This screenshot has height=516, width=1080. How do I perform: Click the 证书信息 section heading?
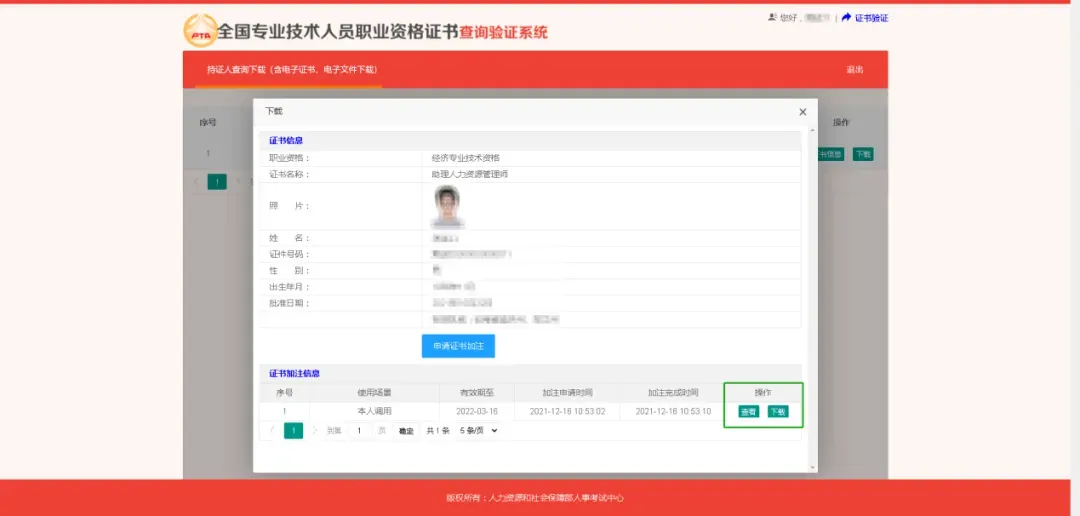click(286, 141)
